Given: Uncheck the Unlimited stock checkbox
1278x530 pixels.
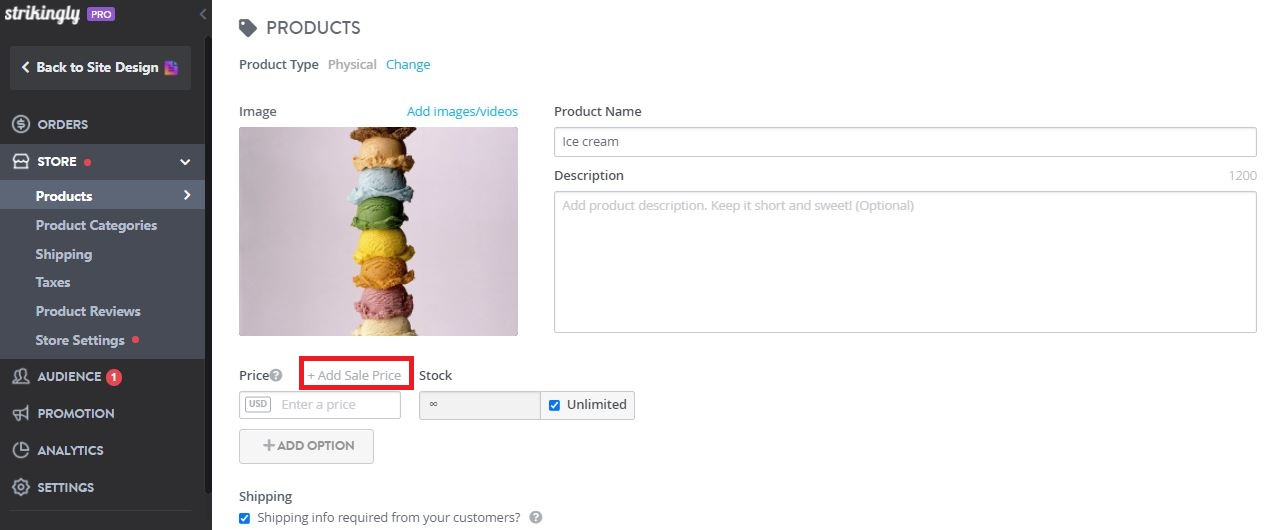Looking at the screenshot, I should tap(554, 405).
